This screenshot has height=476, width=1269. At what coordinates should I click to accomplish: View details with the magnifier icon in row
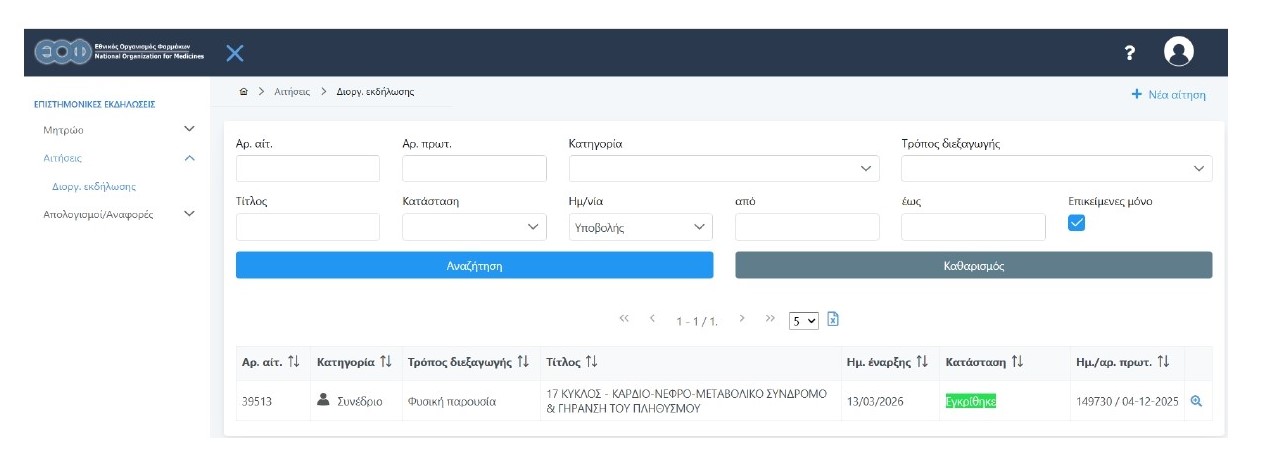[1195, 401]
